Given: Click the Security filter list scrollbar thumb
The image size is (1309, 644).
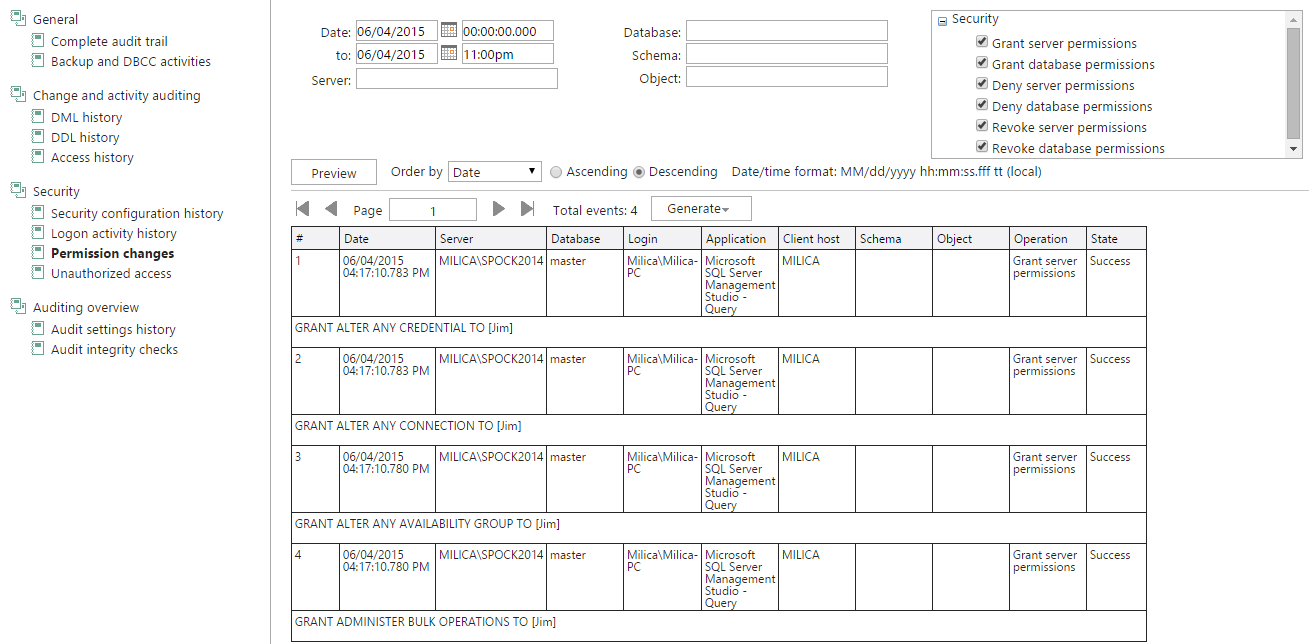Looking at the screenshot, I should [1293, 82].
